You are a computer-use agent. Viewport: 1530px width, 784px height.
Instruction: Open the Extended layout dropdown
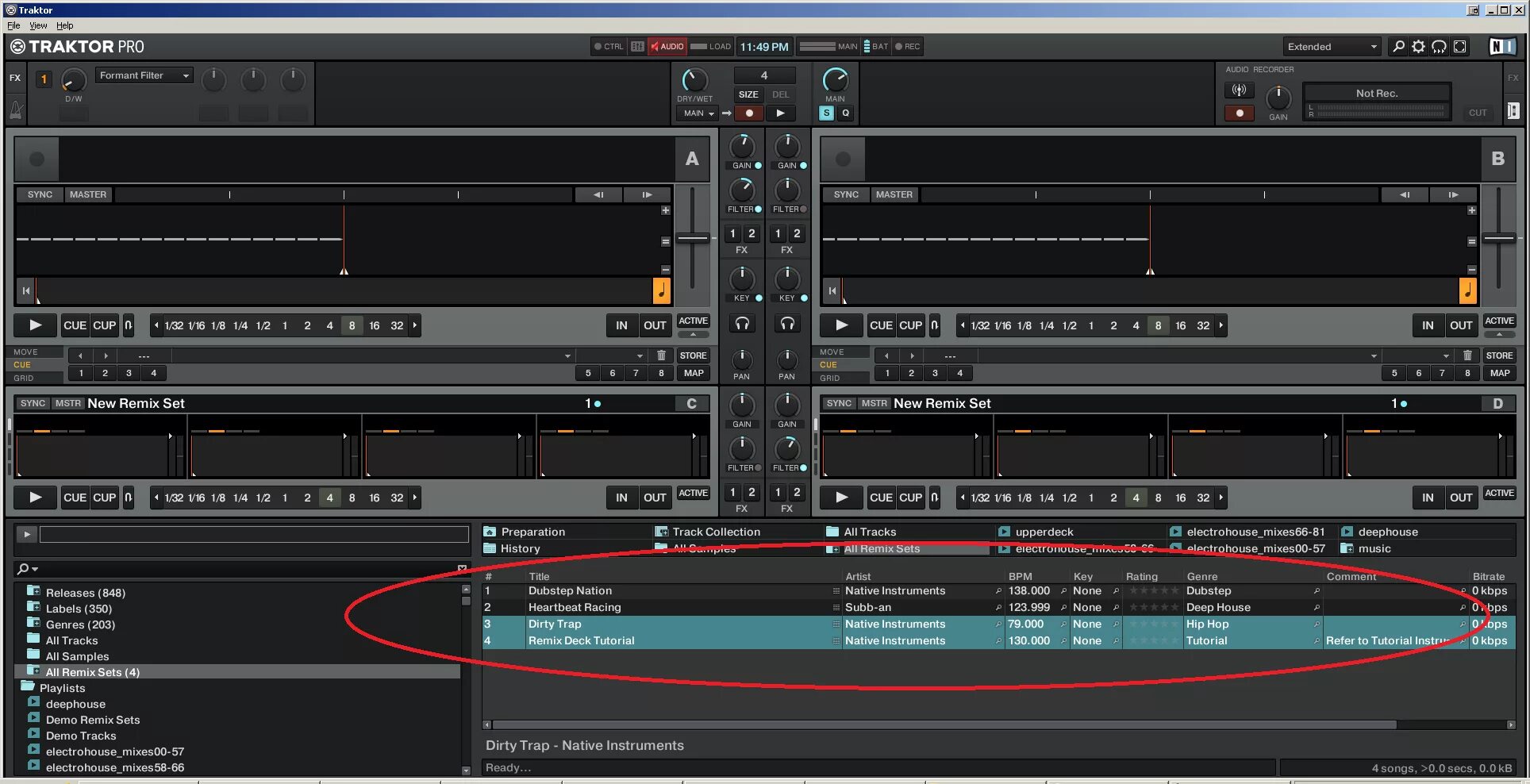pyautogui.click(x=1332, y=47)
